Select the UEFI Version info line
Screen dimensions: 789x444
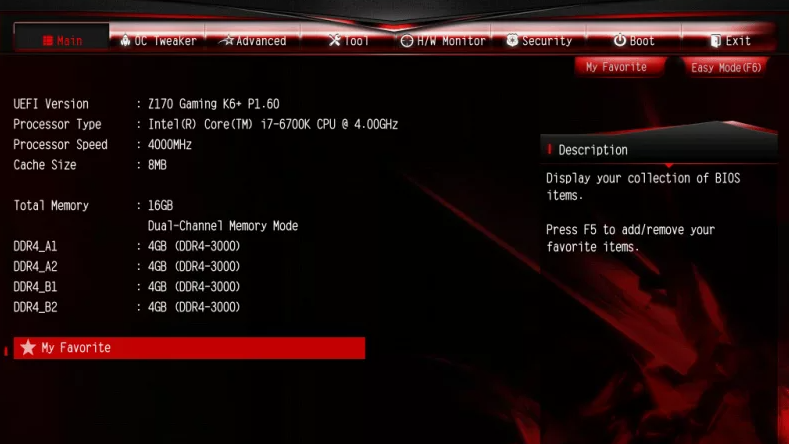[146, 104]
